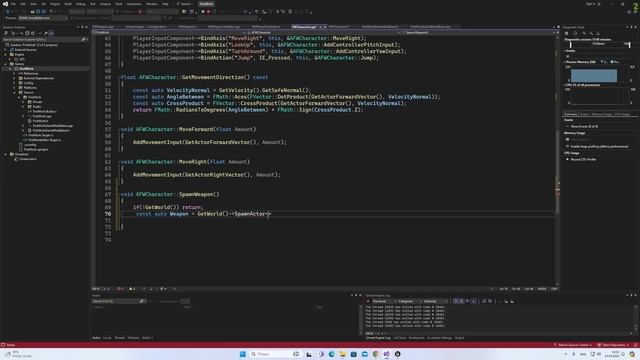Open the FirstWork project scope dropdown above editor
Image resolution: width=640 pixels, height=360 pixels.
coord(169,32)
